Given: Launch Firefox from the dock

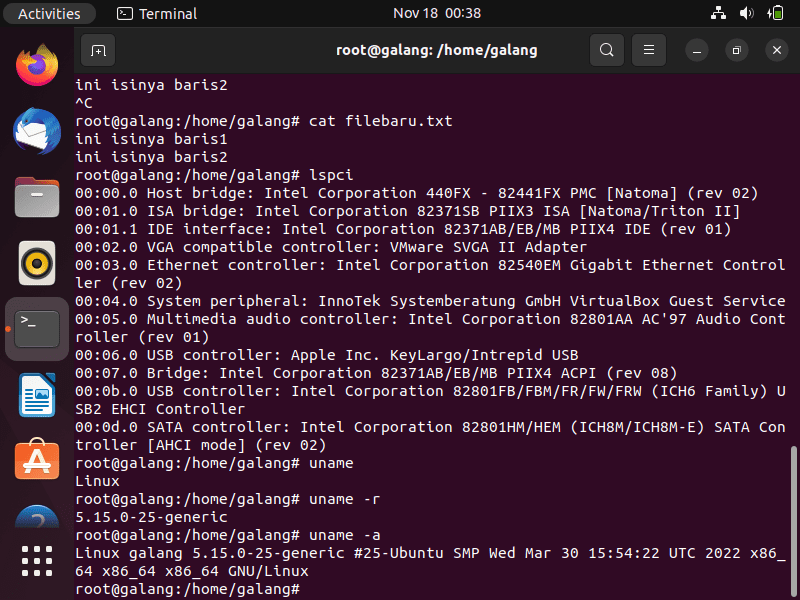Looking at the screenshot, I should click(x=37, y=65).
